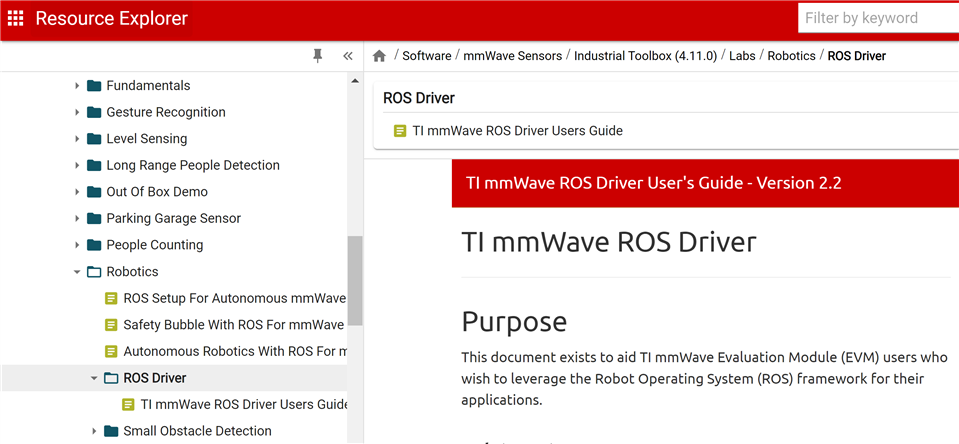Open ROS Setup For Autonomous mmWave doc
This screenshot has height=444, width=959.
tap(235, 298)
